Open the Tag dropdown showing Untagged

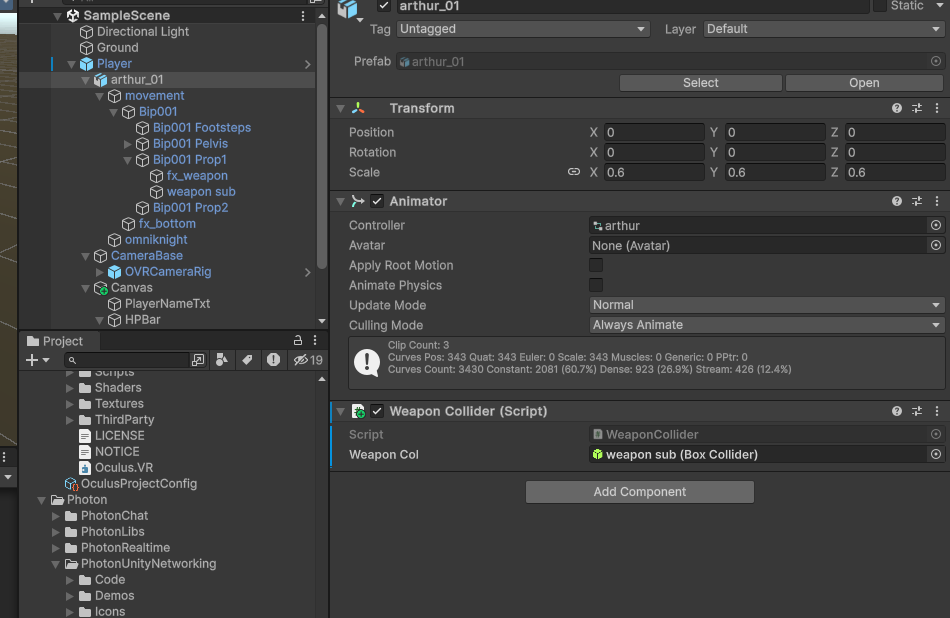point(523,29)
